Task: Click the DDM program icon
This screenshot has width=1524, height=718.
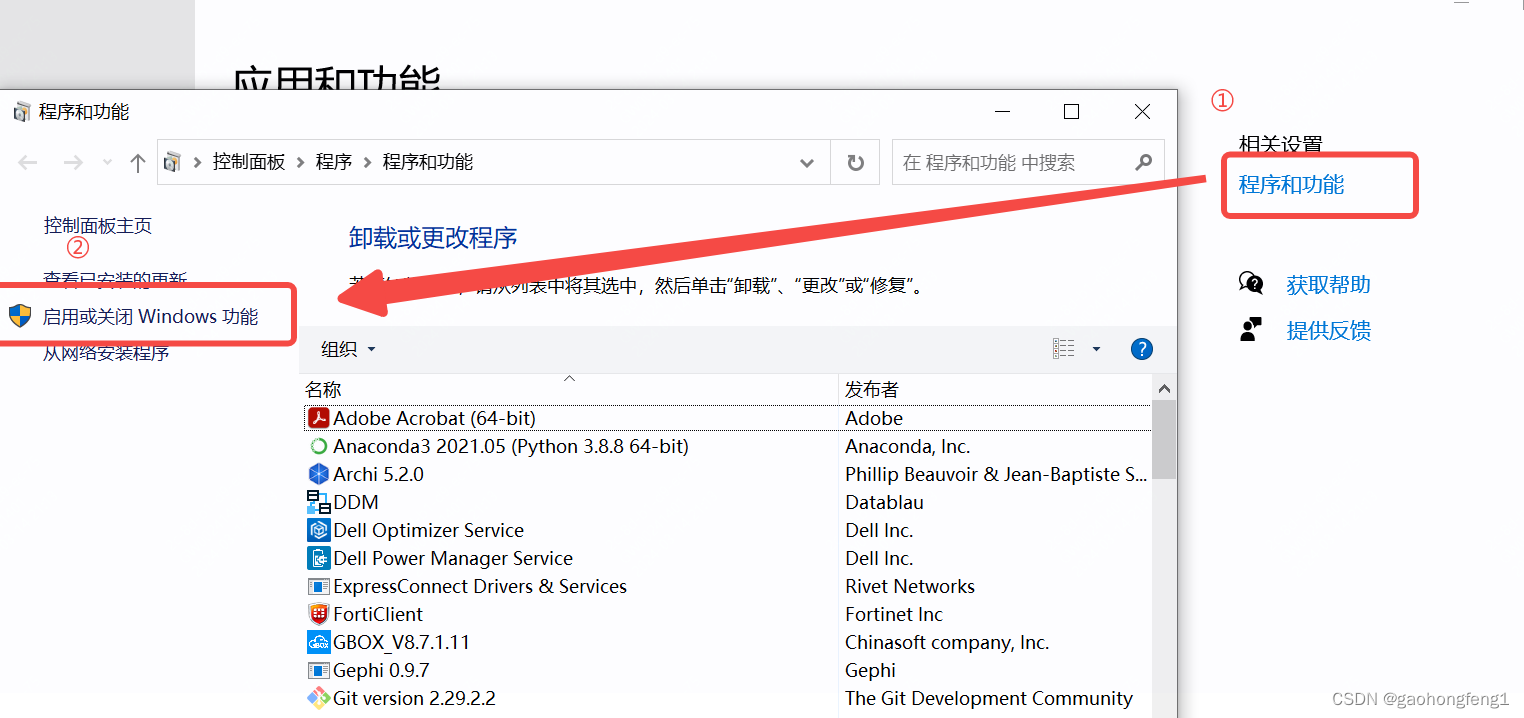Action: pos(318,501)
